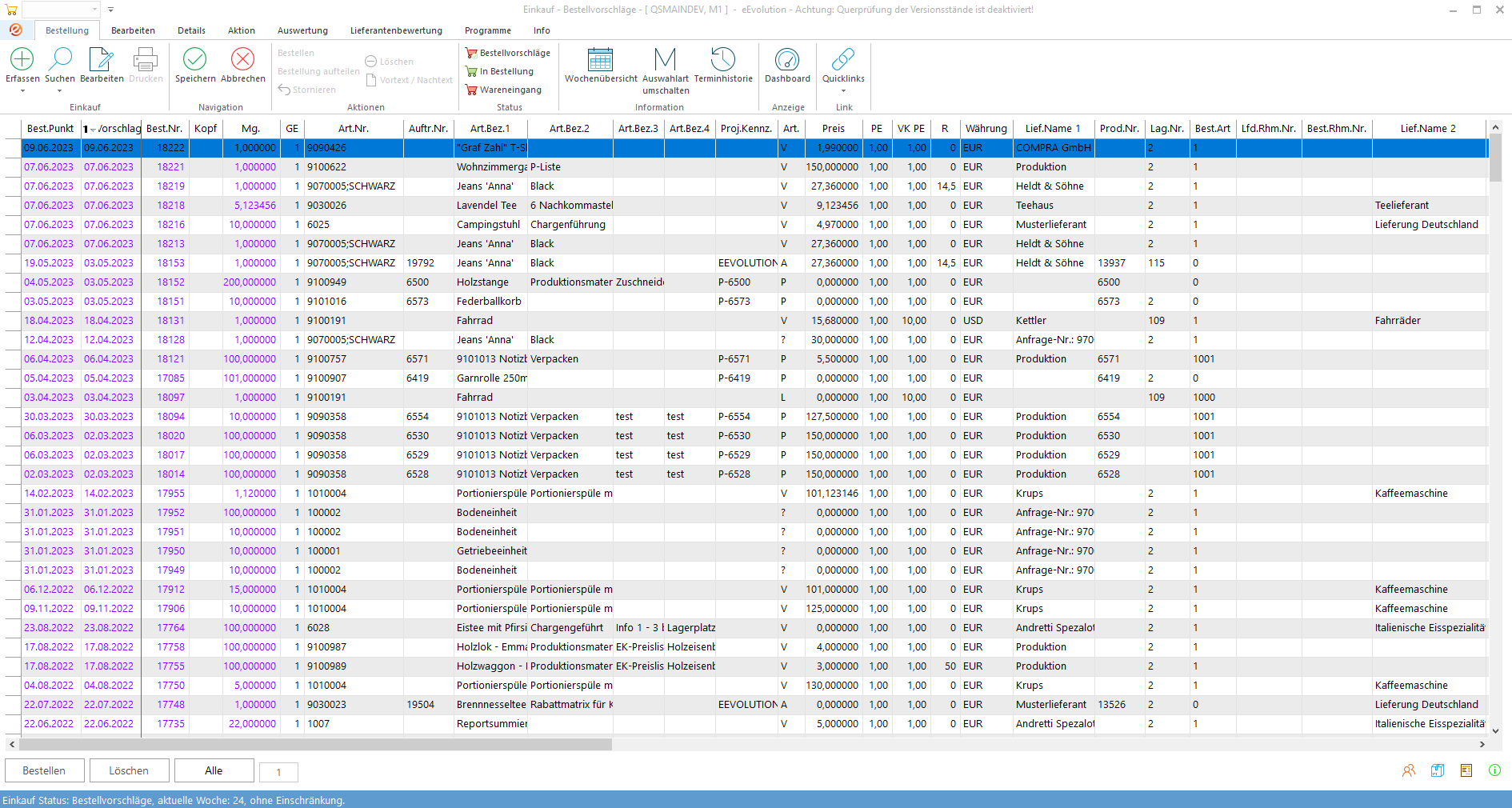Click the green info icon at bottom right
This screenshot has height=808, width=1512.
1494,770
